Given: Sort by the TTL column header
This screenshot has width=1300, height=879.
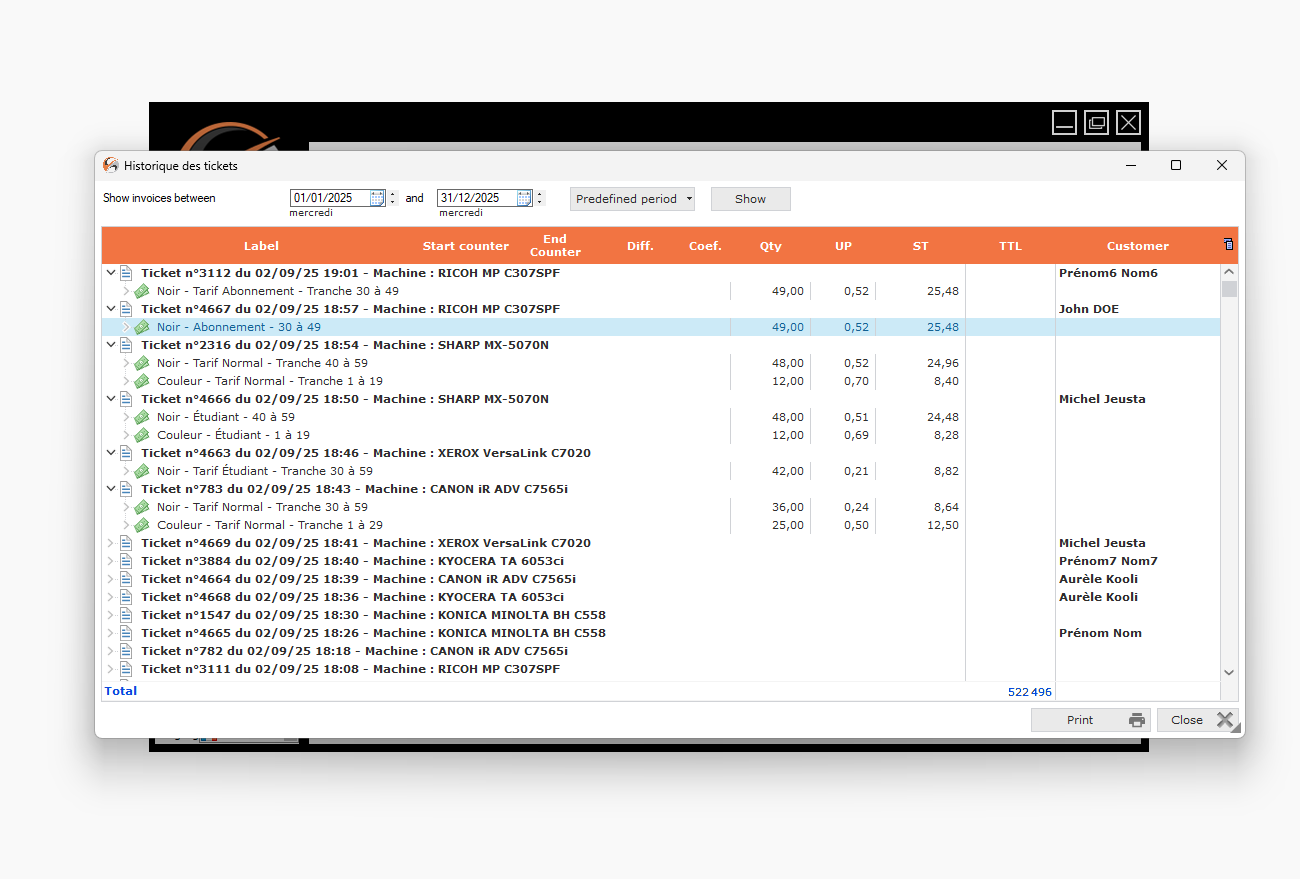Looking at the screenshot, I should [x=1010, y=246].
